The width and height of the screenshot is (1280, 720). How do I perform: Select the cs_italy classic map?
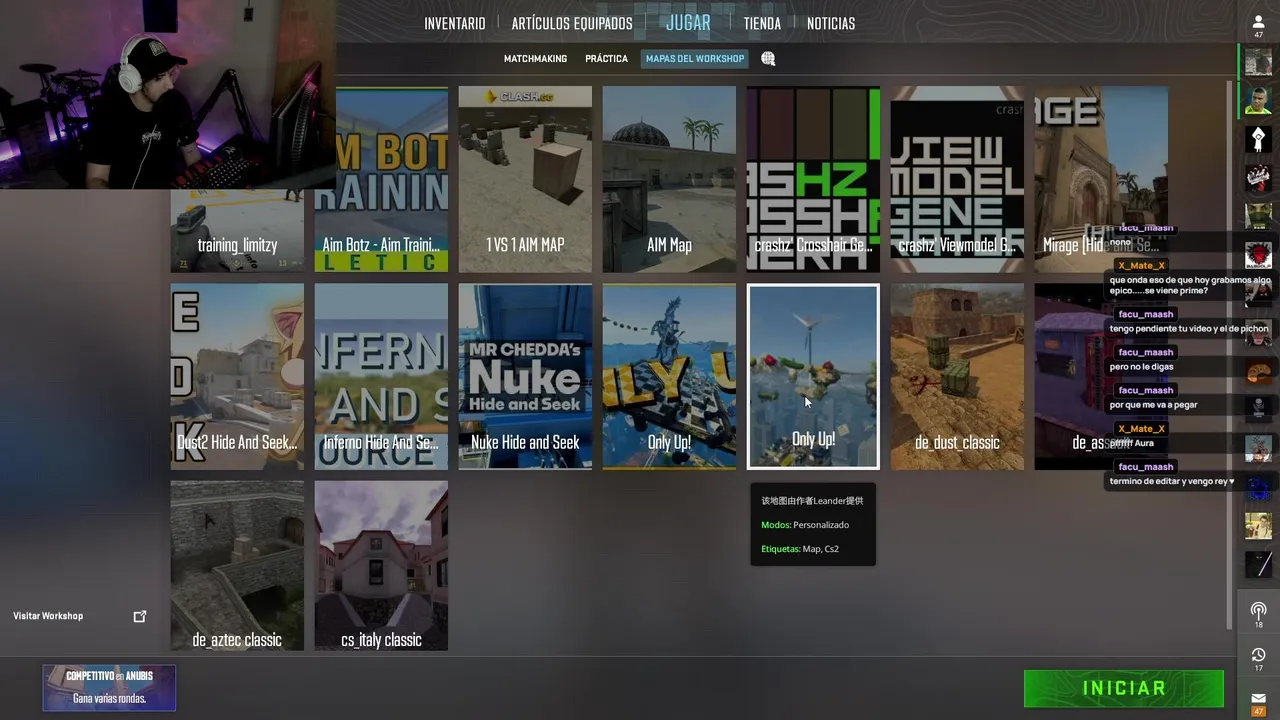click(x=381, y=566)
